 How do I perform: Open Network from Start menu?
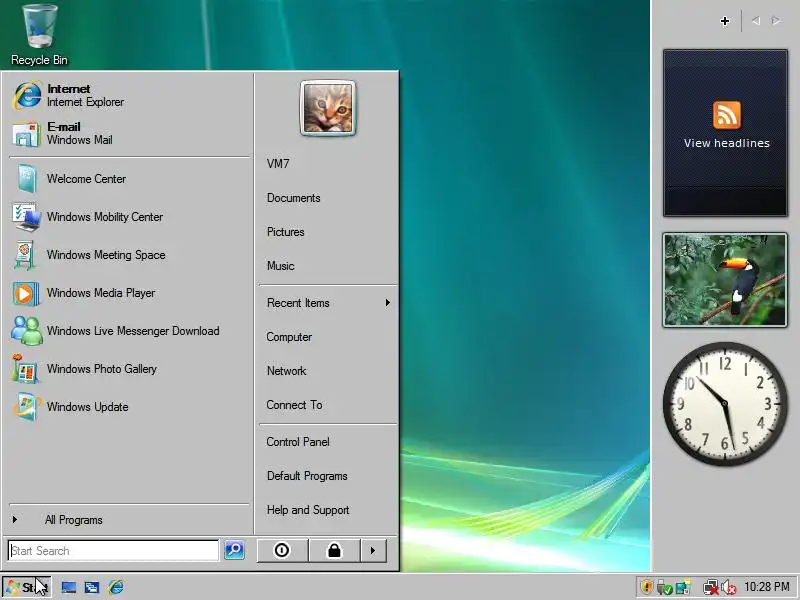[x=327, y=371]
